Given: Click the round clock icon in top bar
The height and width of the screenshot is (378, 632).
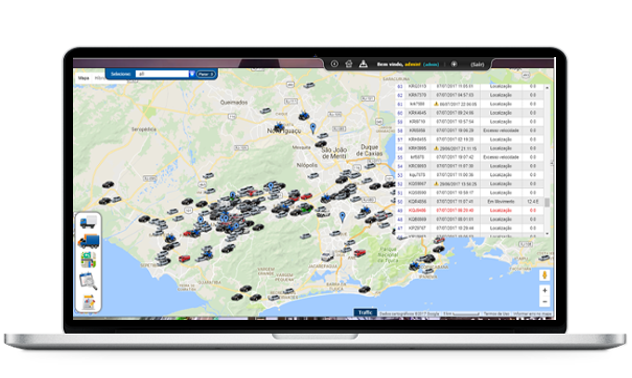Looking at the screenshot, I should tap(334, 64).
